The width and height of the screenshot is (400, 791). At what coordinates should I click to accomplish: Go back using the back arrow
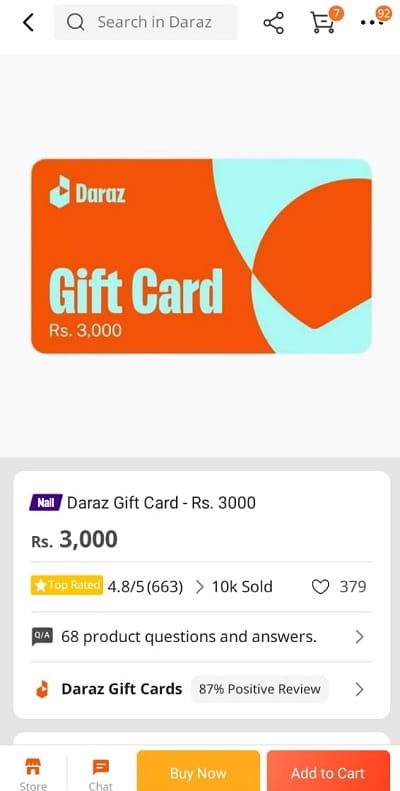tap(29, 22)
